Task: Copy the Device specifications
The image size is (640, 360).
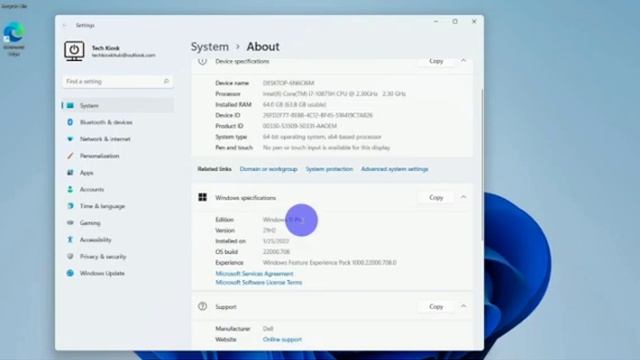Action: click(436, 61)
